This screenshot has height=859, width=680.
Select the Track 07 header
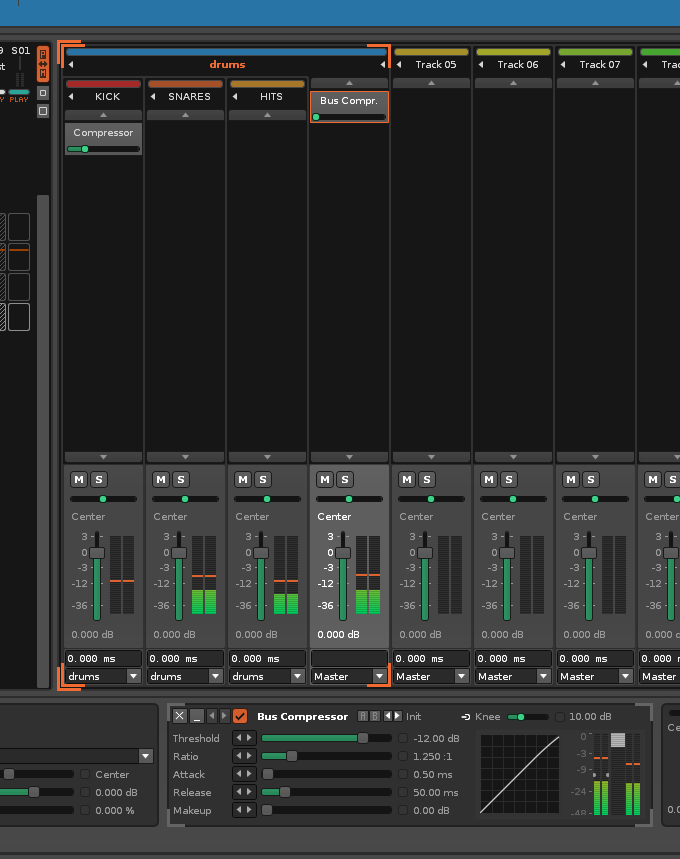point(600,65)
